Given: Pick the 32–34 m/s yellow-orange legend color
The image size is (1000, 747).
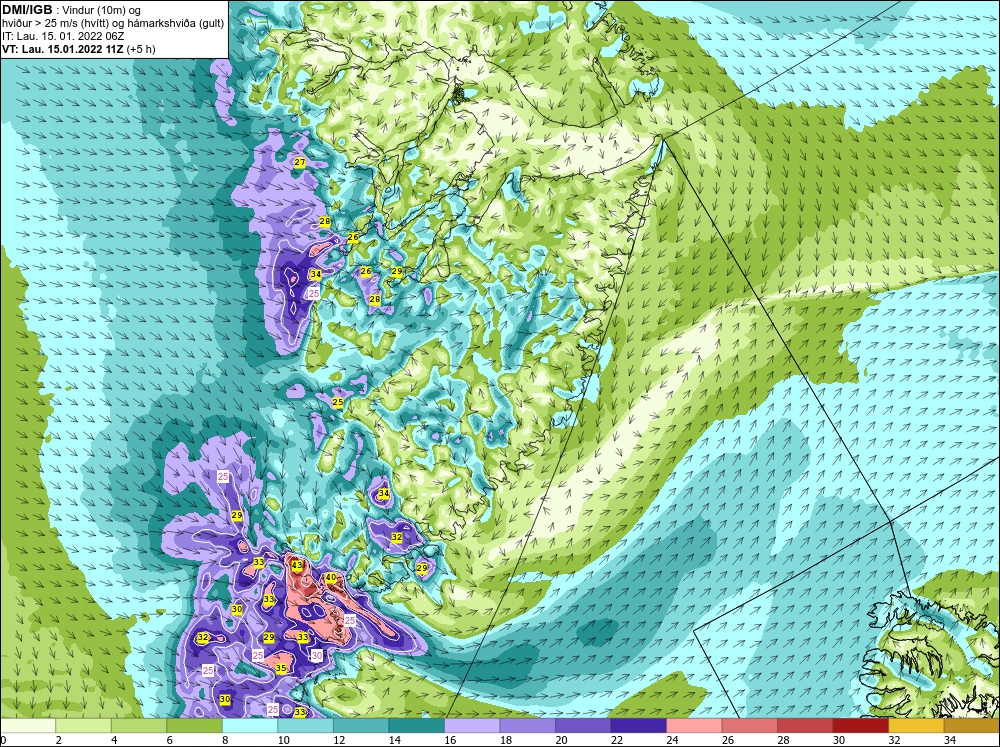Looking at the screenshot, I should tap(916, 726).
